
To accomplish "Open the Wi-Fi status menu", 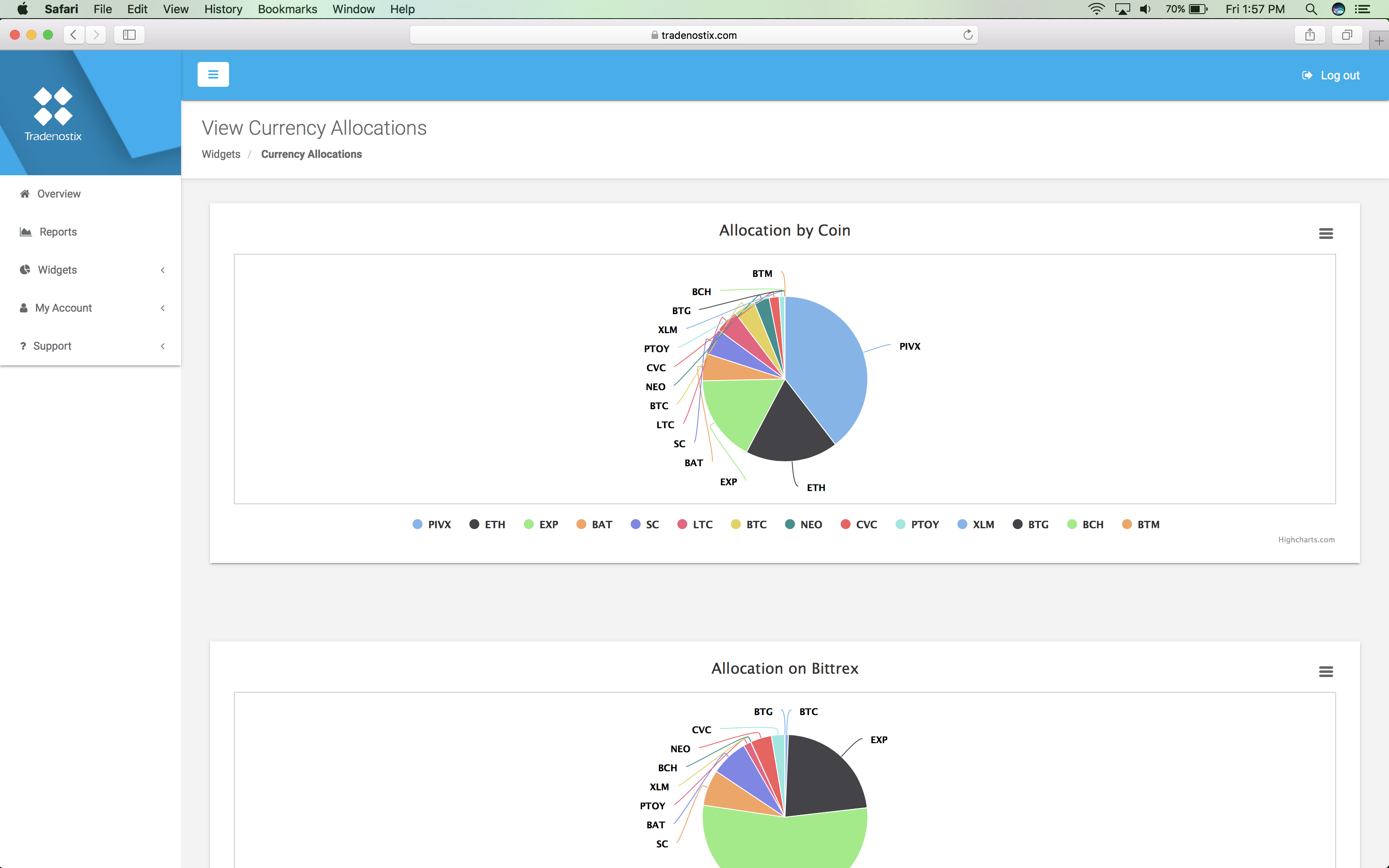I will pyautogui.click(x=1096, y=9).
